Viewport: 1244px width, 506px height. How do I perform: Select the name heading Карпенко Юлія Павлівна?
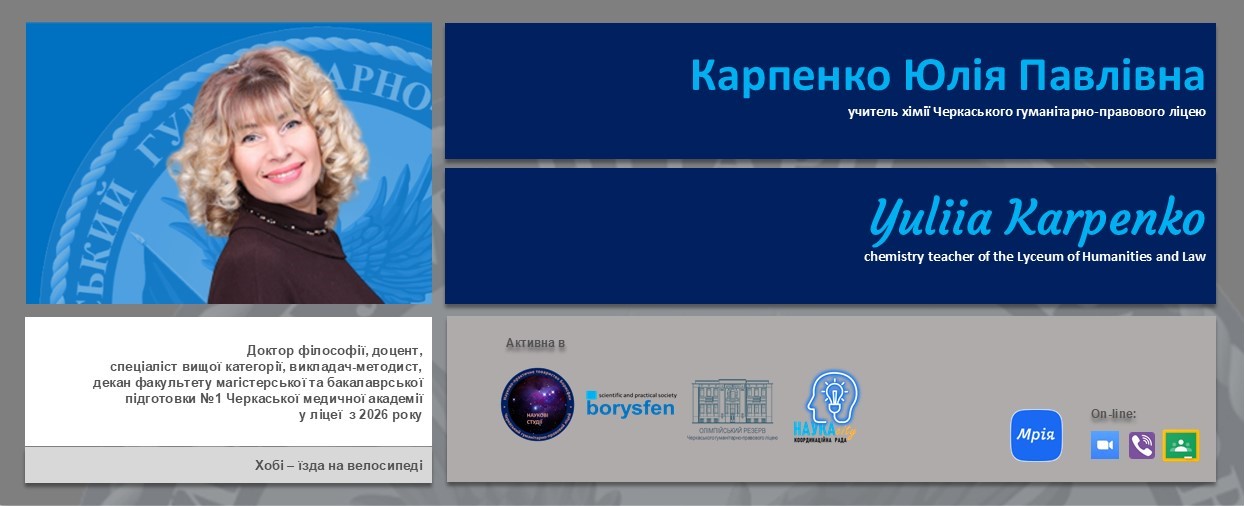(947, 76)
